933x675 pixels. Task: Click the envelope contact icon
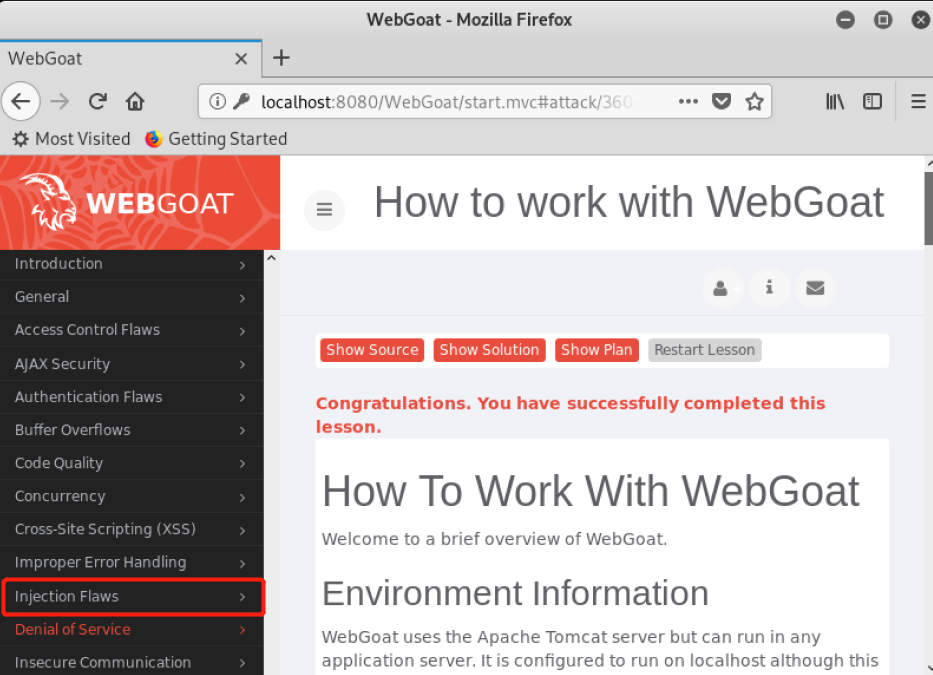(x=815, y=288)
